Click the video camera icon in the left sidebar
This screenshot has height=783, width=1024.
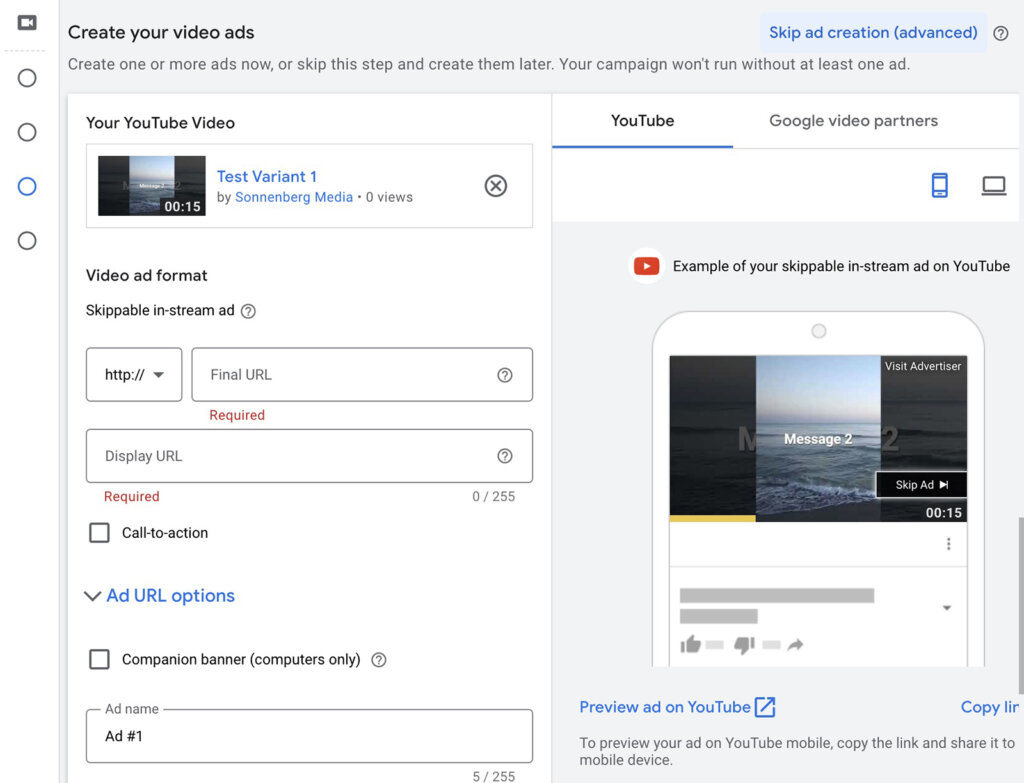[x=25, y=22]
